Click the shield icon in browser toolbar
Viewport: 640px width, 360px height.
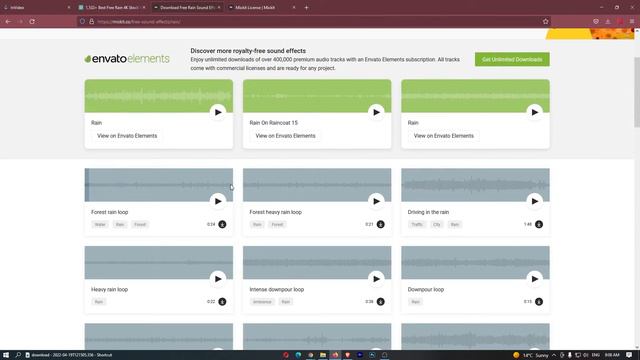pyautogui.click(x=596, y=21)
